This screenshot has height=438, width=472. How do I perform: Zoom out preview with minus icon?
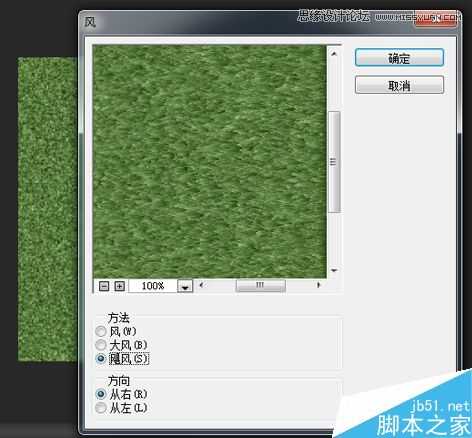[x=104, y=286]
